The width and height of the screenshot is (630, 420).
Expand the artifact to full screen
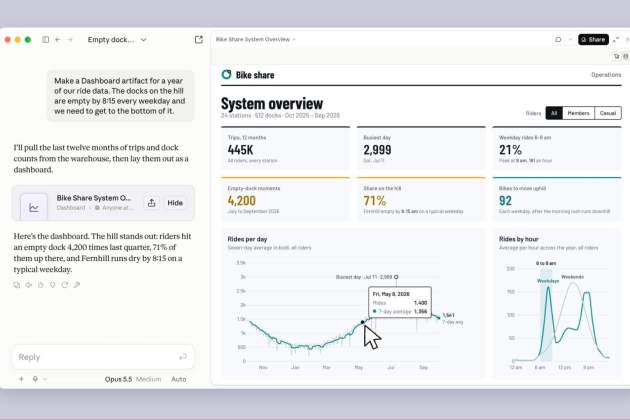(x=616, y=39)
